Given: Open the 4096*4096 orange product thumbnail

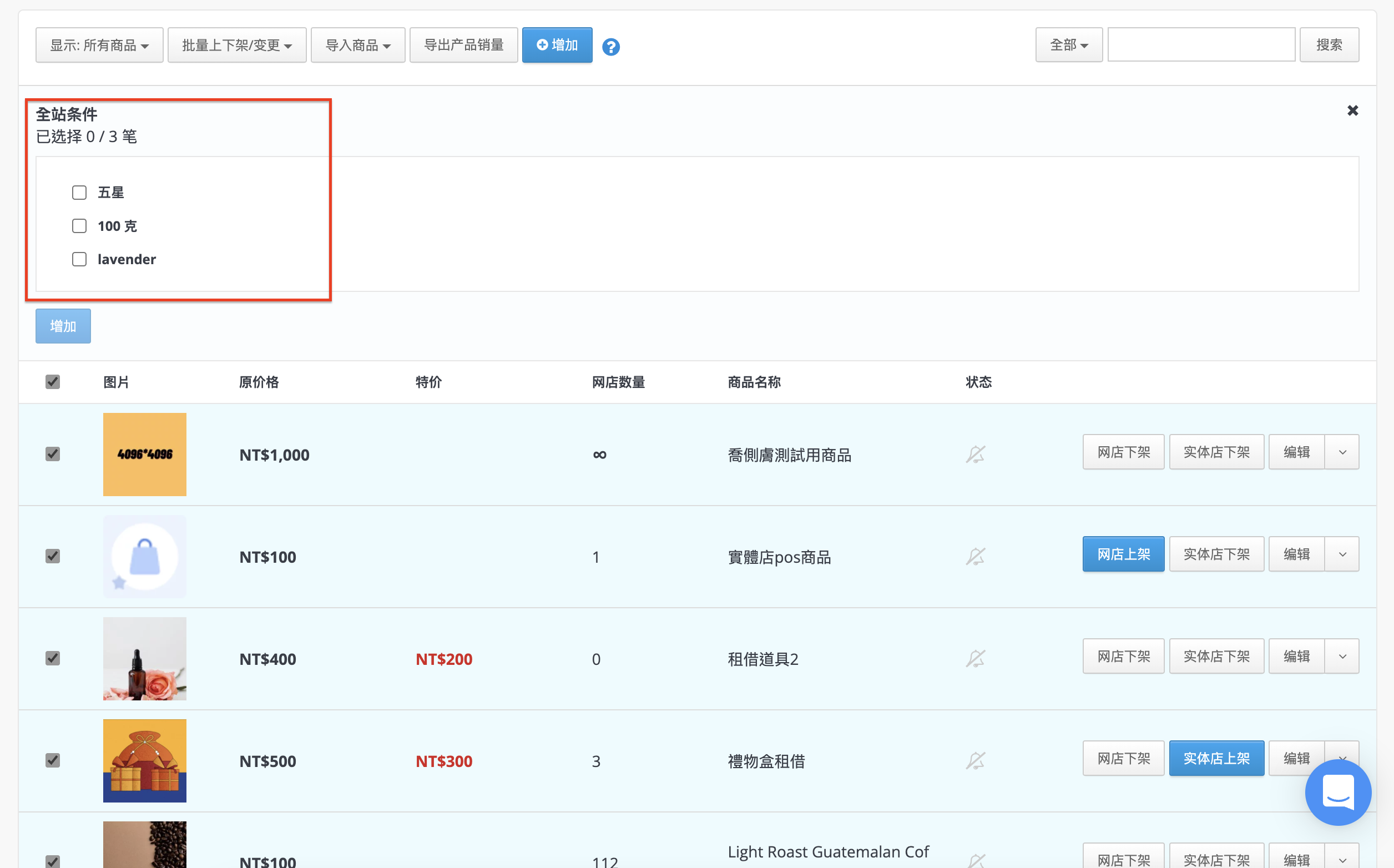Looking at the screenshot, I should point(145,454).
